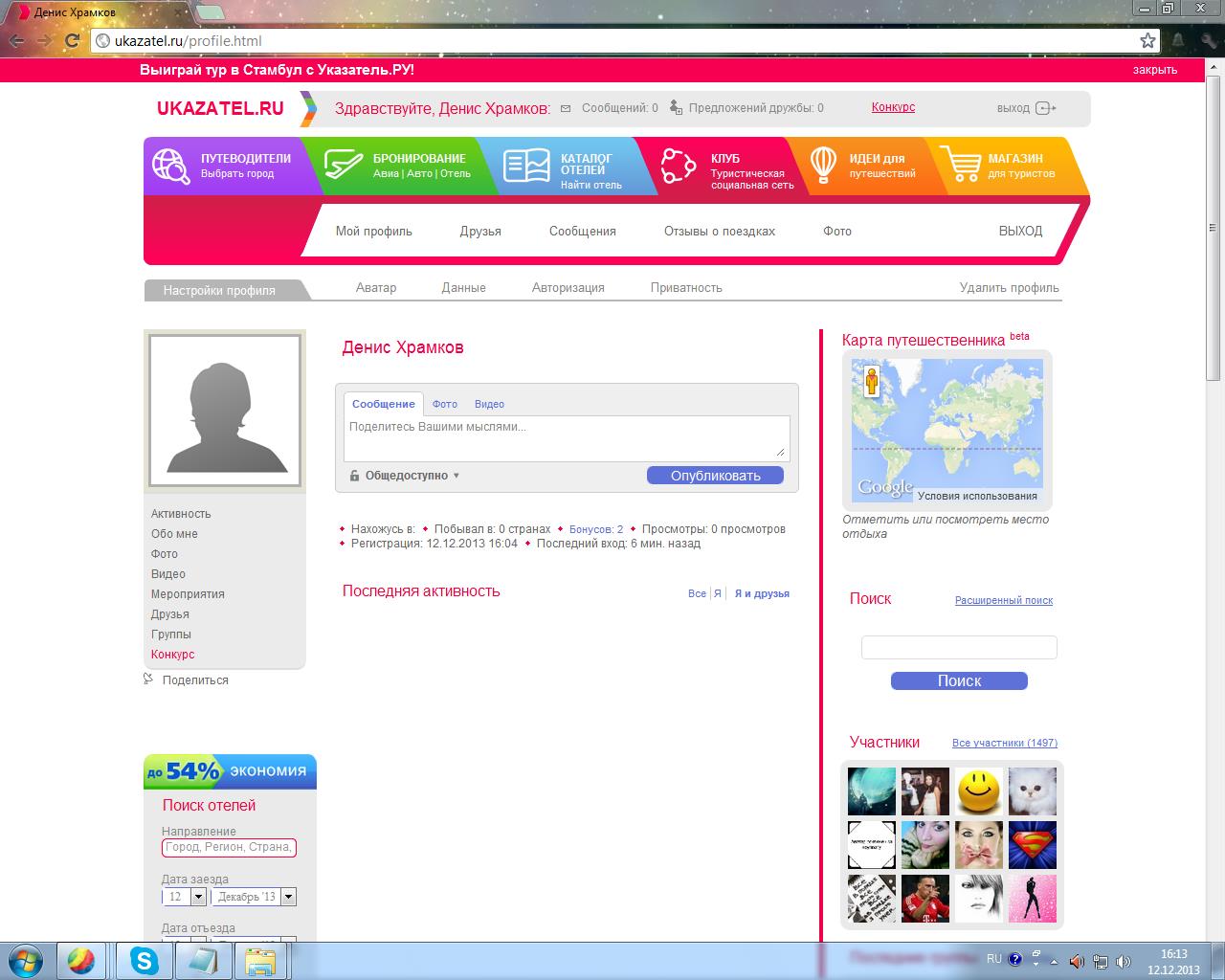
Task: Click the Опубликовать button
Action: [715, 476]
